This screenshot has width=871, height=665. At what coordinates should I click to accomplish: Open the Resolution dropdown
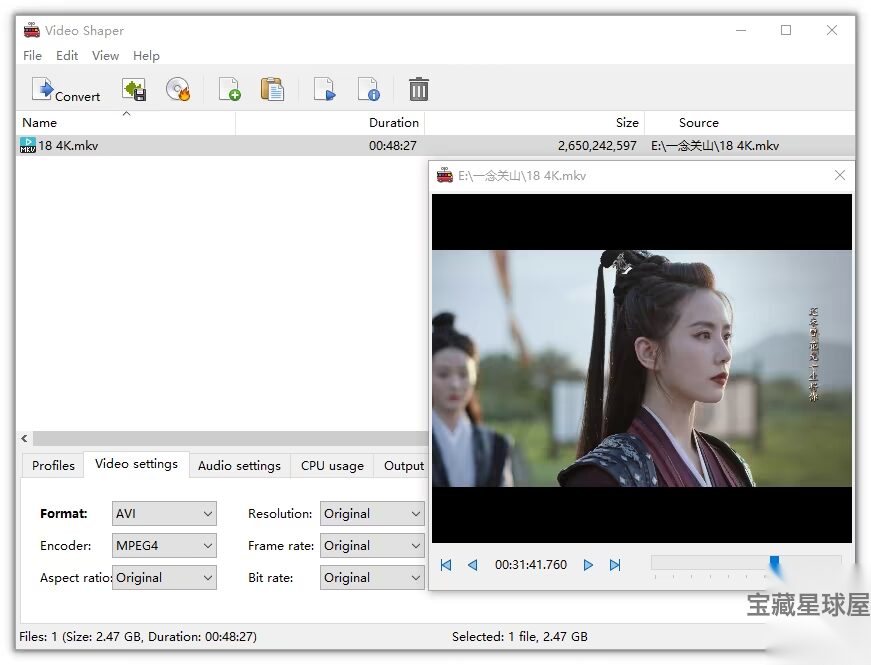[x=372, y=513]
